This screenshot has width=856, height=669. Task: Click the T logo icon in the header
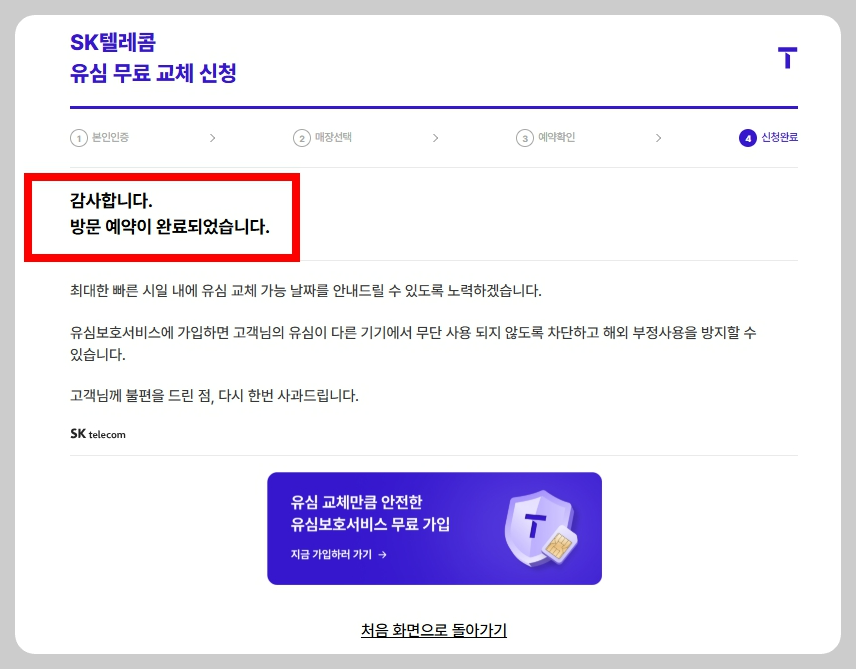click(787, 58)
